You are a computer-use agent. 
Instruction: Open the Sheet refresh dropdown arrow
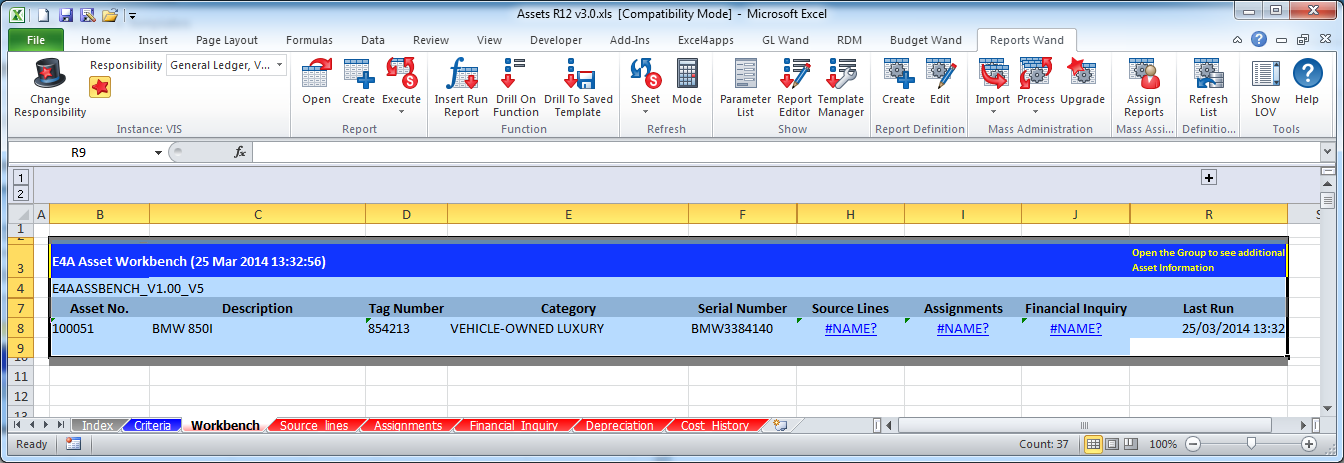point(645,111)
